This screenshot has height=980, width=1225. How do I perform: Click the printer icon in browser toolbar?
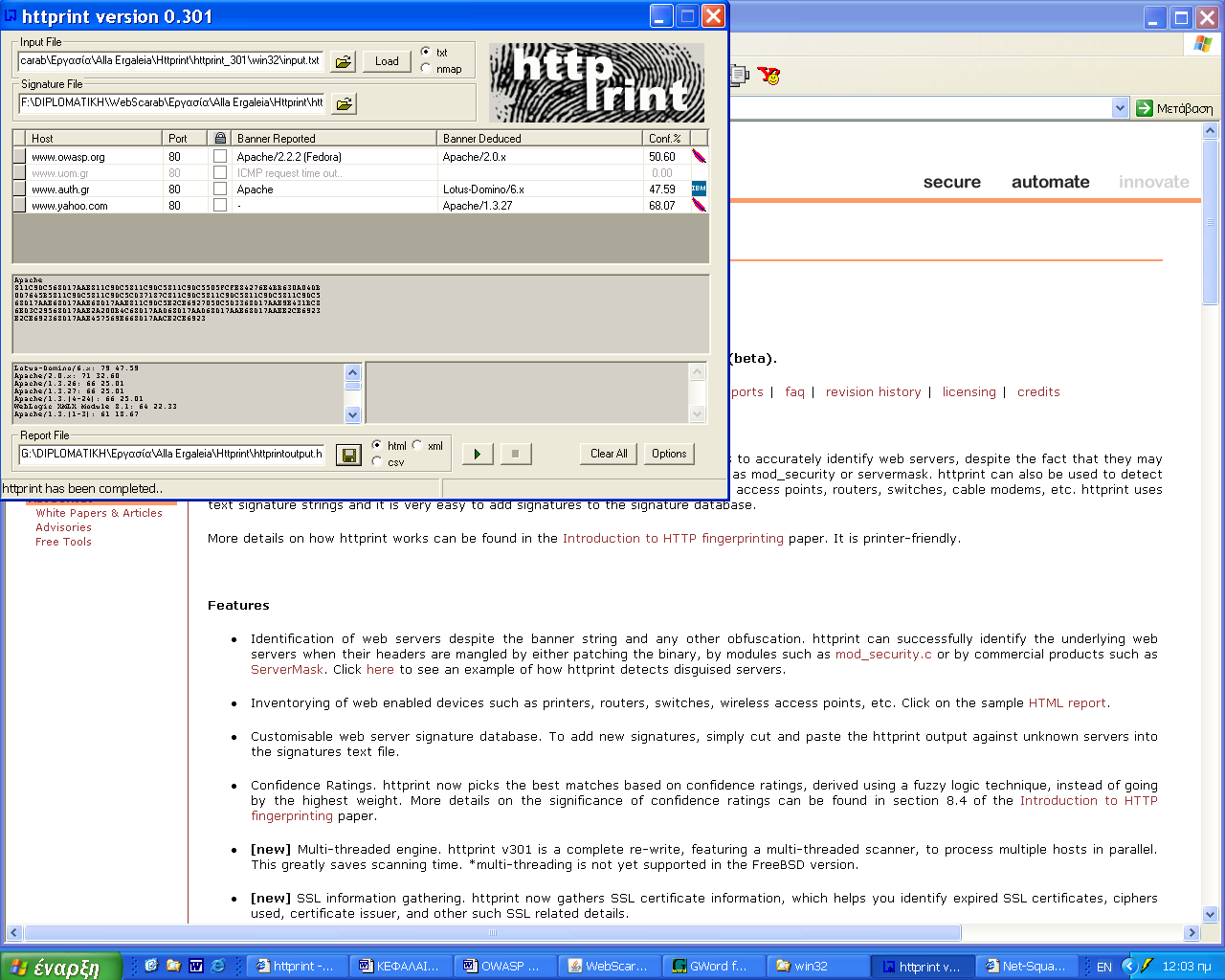tap(738, 75)
